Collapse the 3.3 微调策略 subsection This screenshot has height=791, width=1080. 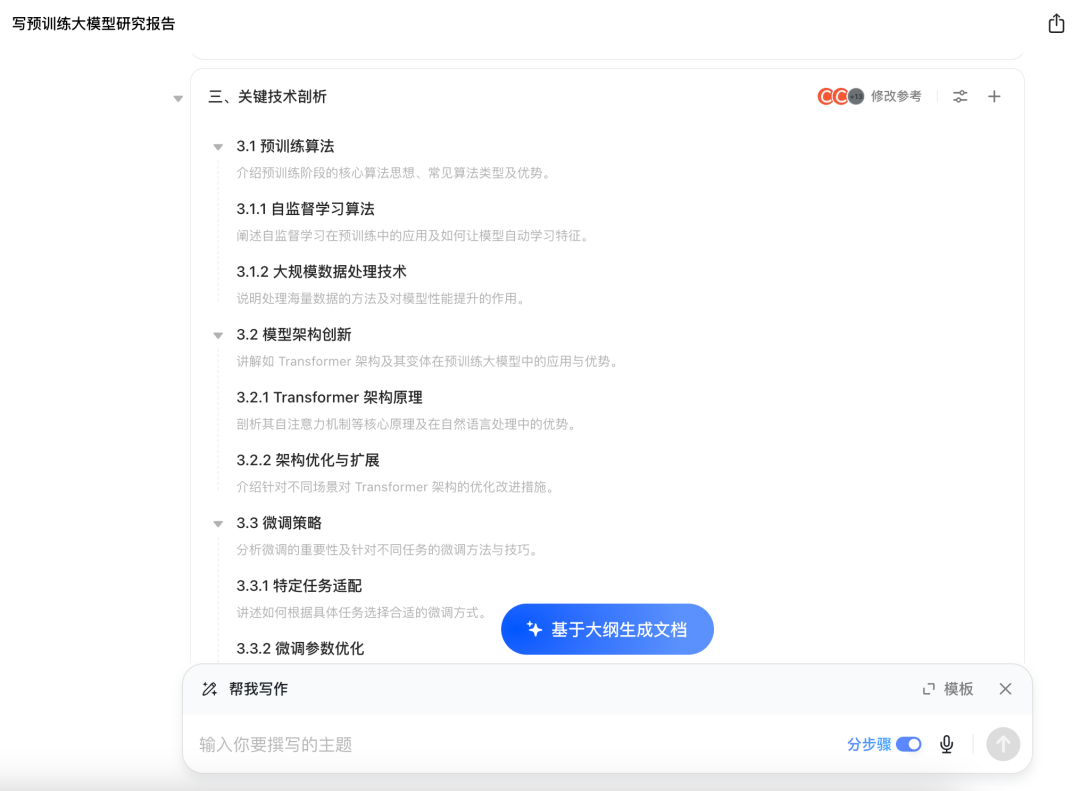pos(218,523)
